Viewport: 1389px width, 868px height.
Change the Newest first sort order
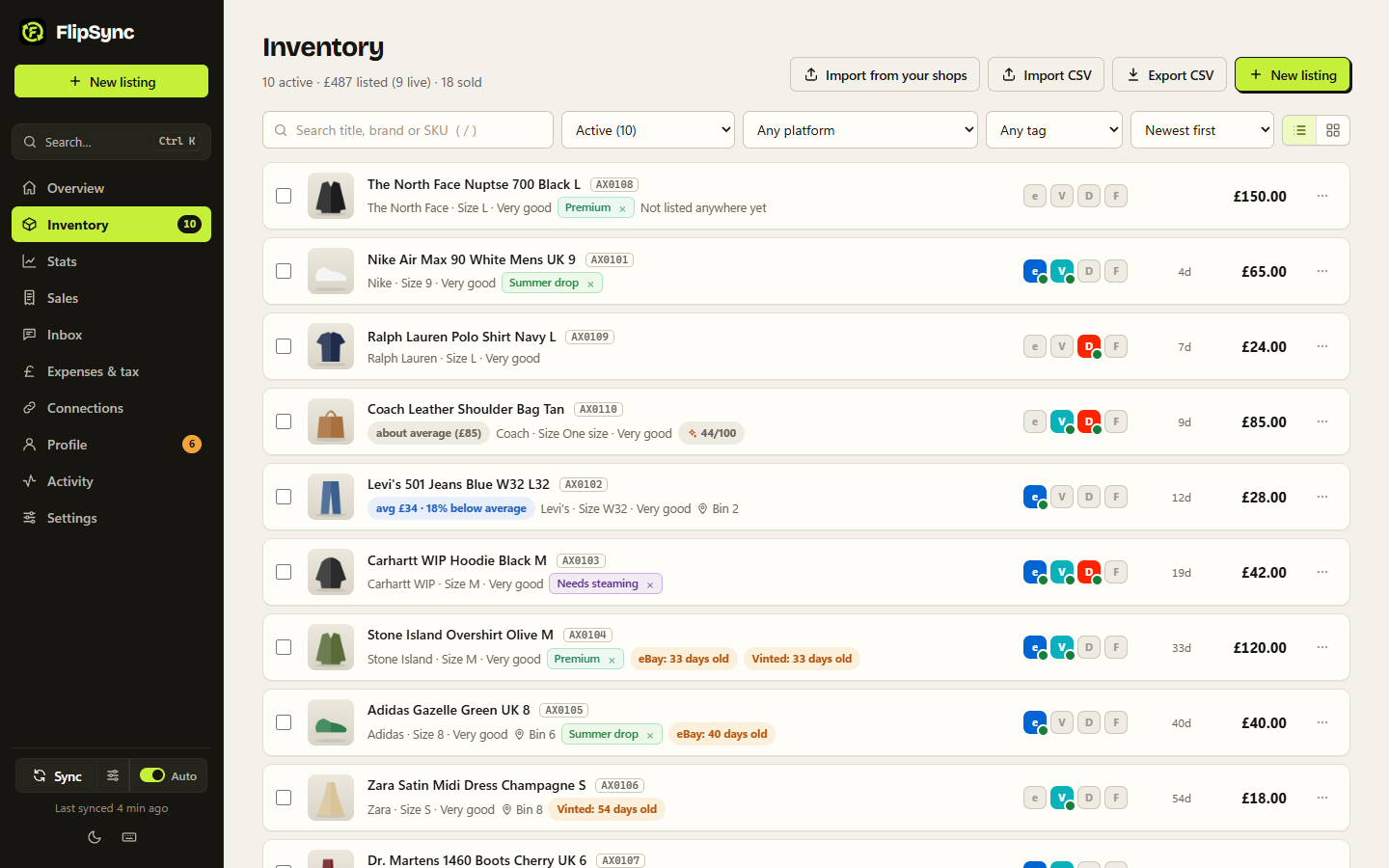[1202, 130]
